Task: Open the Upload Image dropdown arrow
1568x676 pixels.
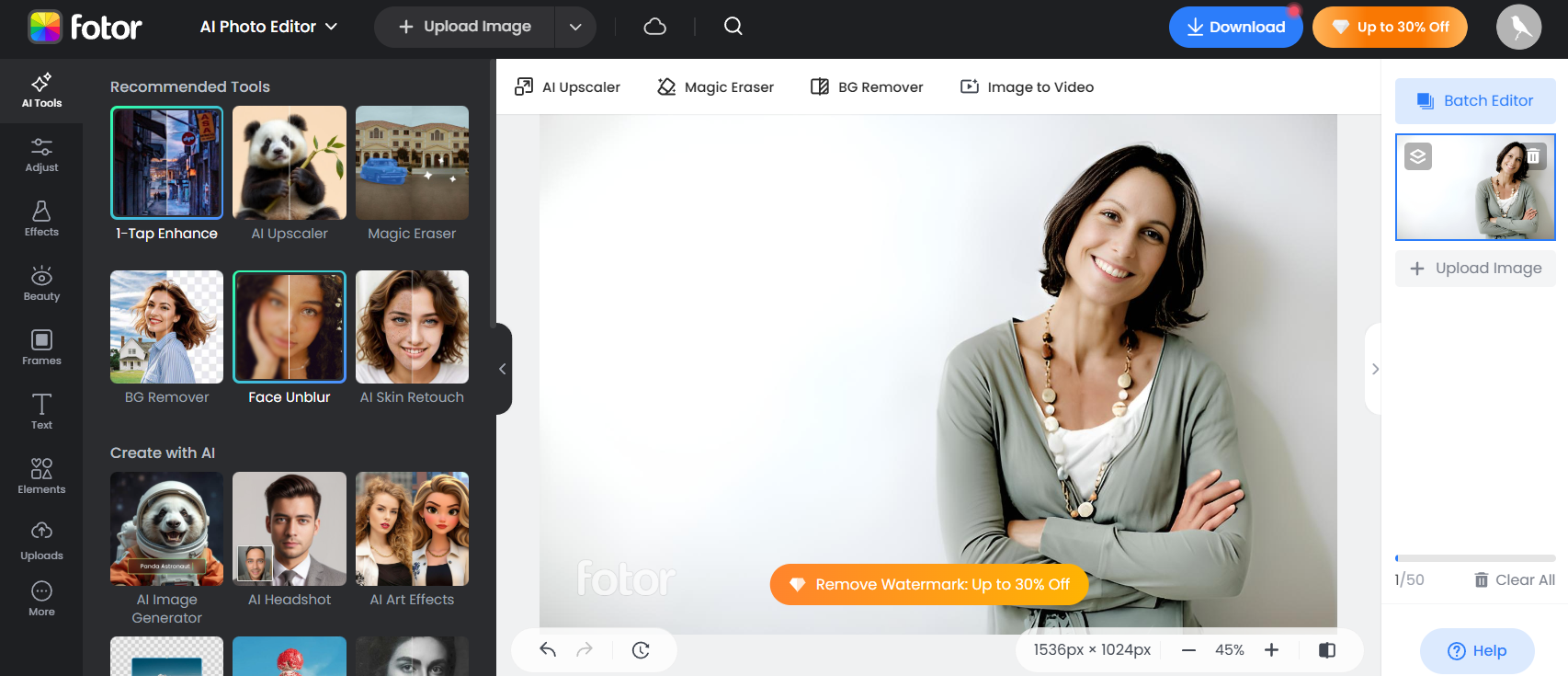Action: click(575, 27)
